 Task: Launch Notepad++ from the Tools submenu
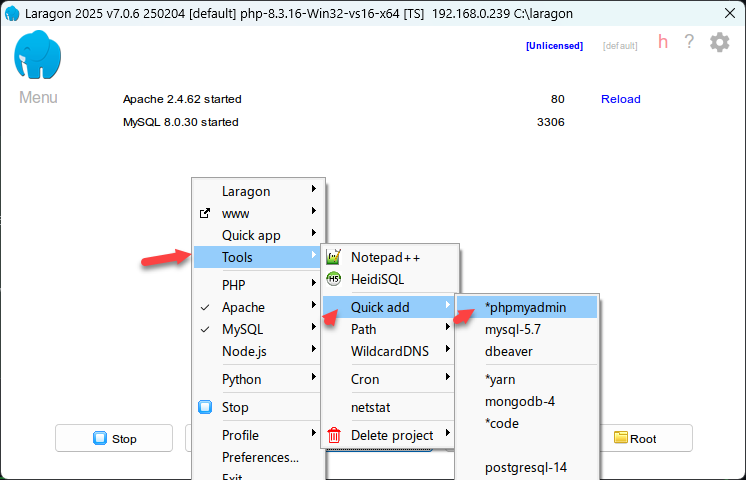(385, 257)
